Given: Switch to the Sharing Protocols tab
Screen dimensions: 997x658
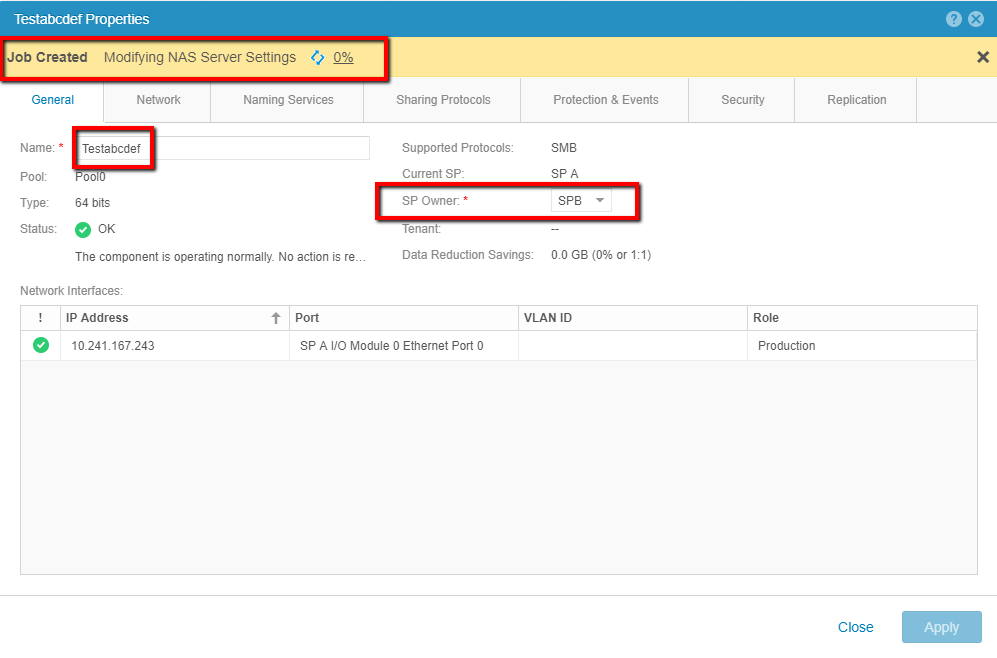Looking at the screenshot, I should click(x=441, y=100).
